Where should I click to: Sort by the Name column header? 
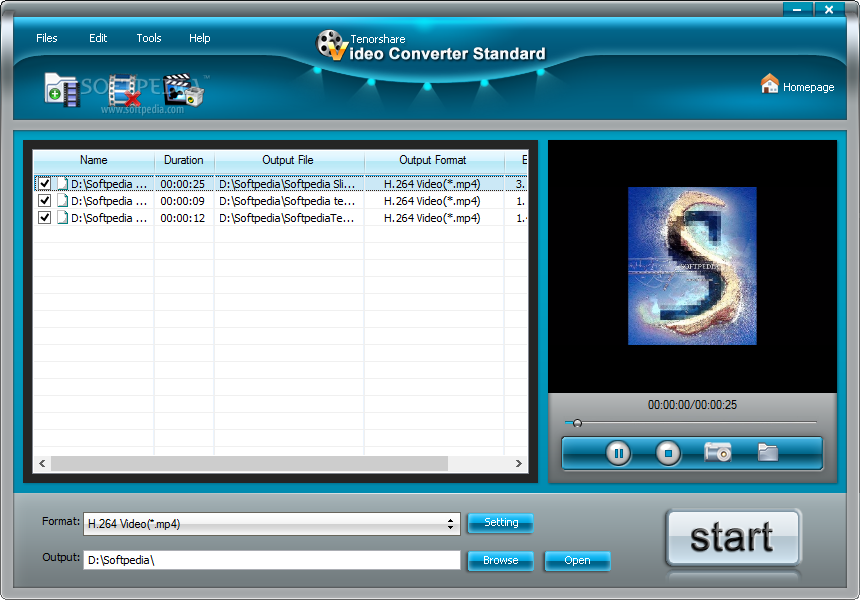click(x=94, y=160)
